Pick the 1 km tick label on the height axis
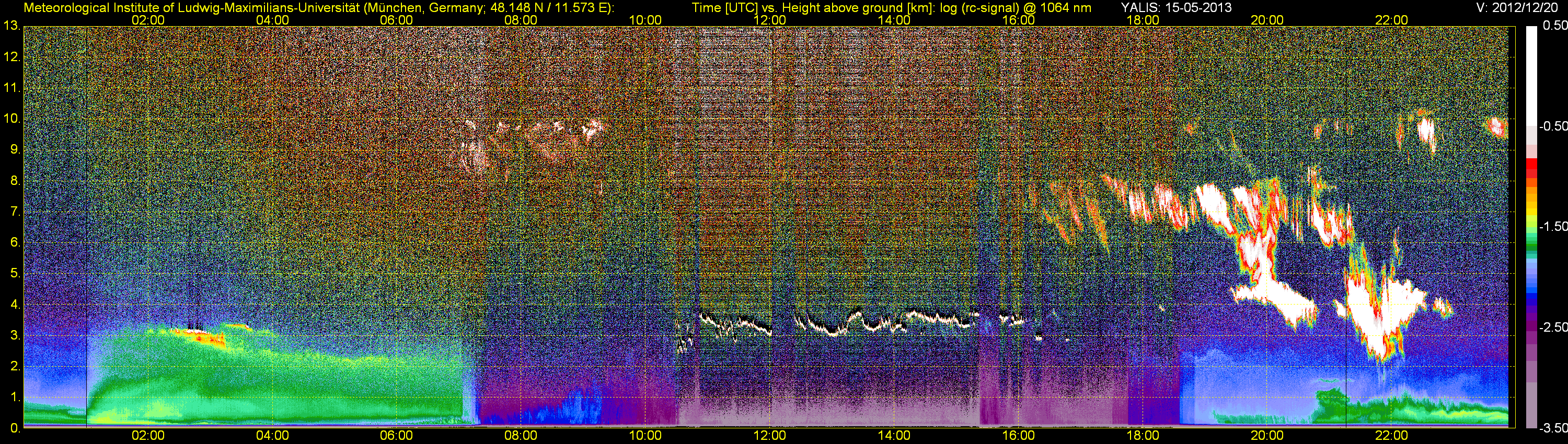Image resolution: width=1568 pixels, height=444 pixels. tap(15, 397)
